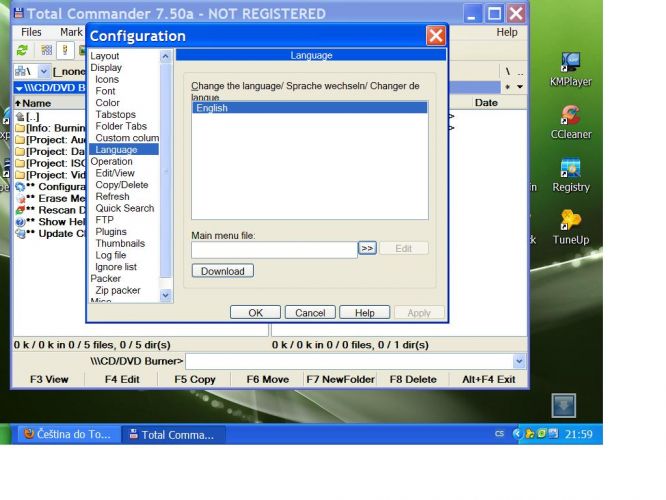666x500 pixels.
Task: Click the category list scroll up arrow
Action: tap(166, 56)
